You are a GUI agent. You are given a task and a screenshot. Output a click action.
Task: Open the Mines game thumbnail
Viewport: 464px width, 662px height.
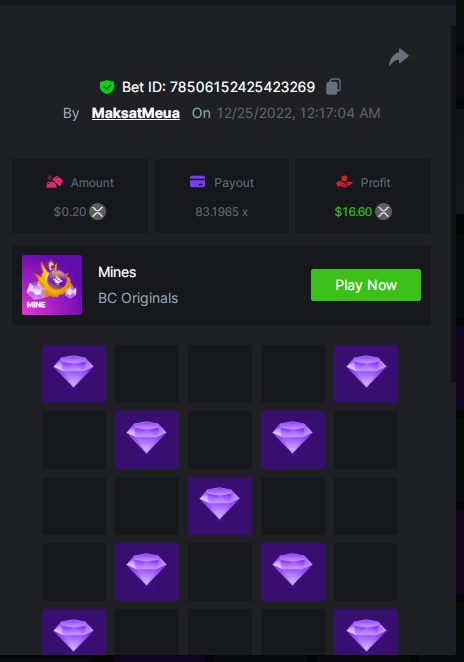point(52,285)
